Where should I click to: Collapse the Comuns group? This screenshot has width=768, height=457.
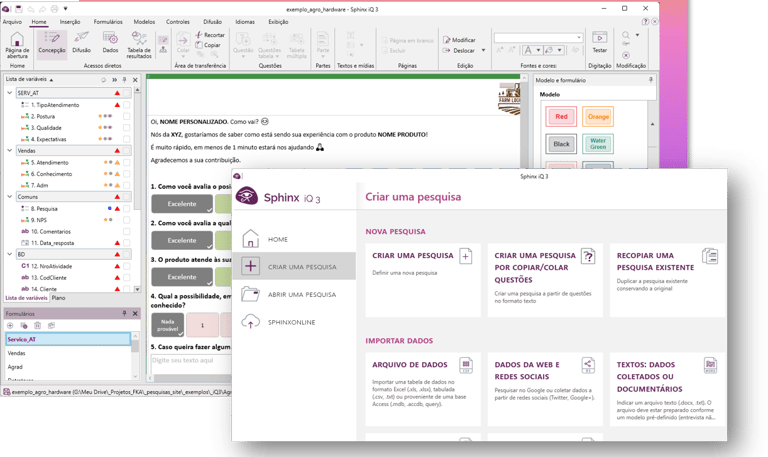(9, 196)
